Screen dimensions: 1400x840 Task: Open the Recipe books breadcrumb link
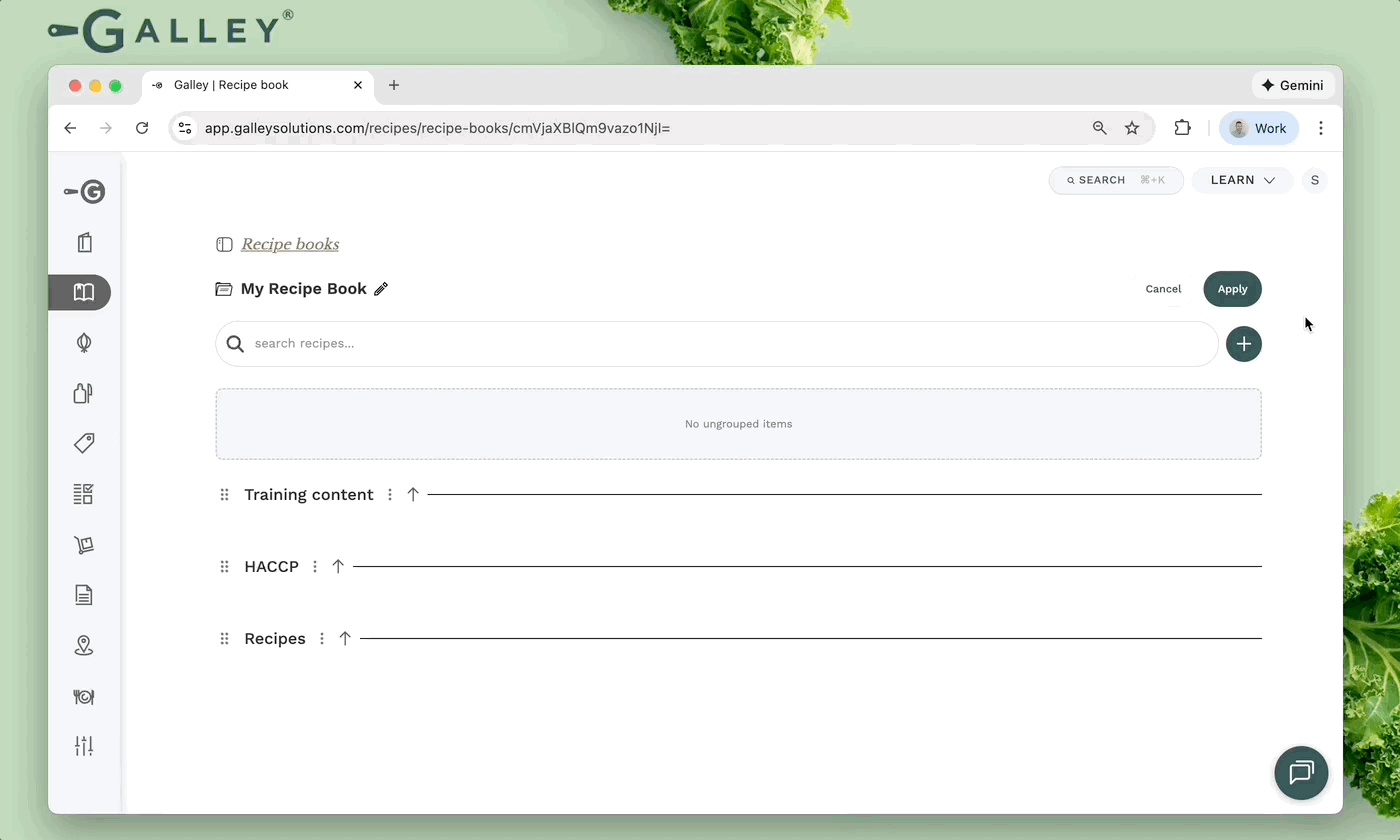coord(290,244)
